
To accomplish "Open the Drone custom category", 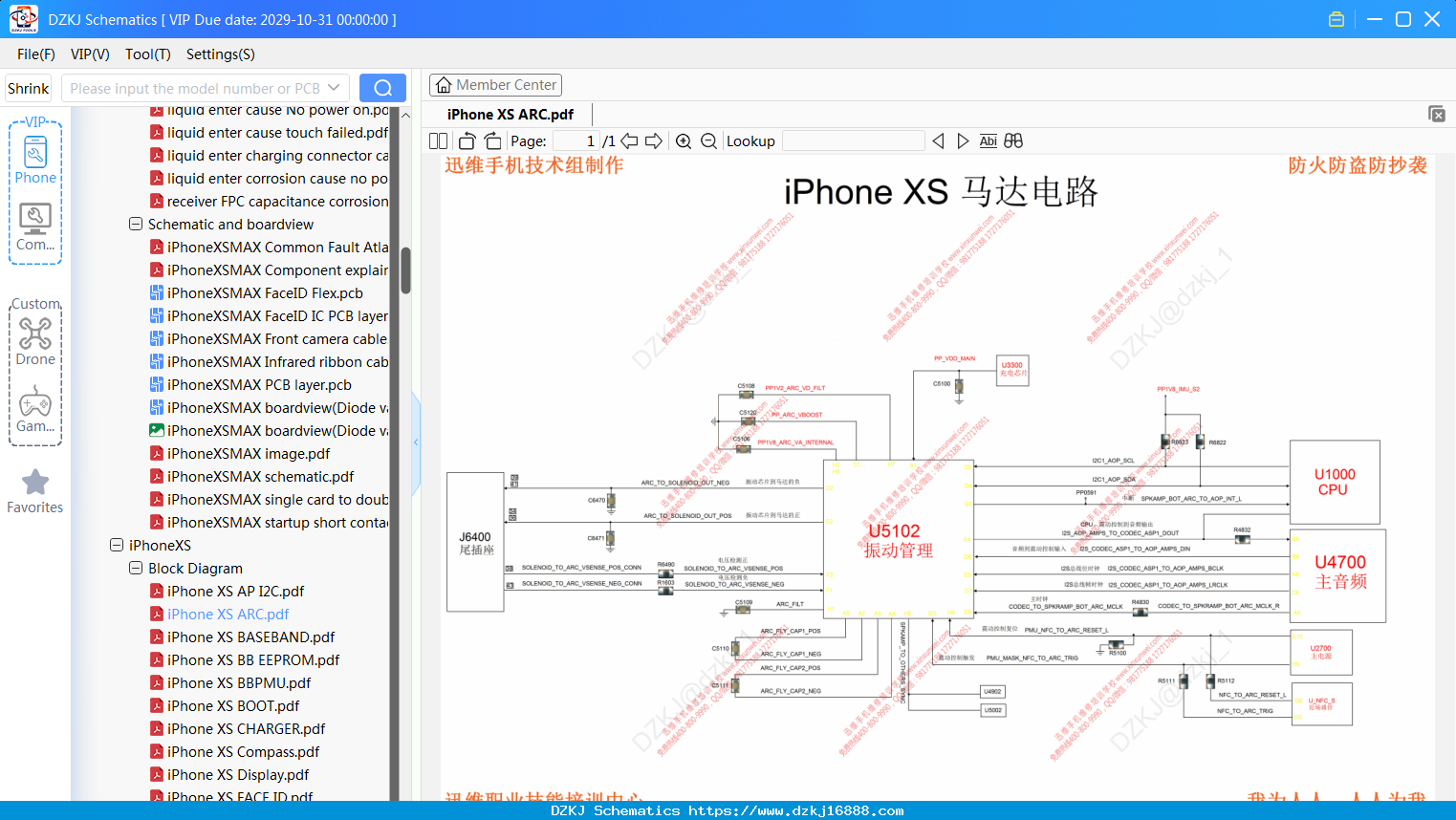I will (35, 341).
